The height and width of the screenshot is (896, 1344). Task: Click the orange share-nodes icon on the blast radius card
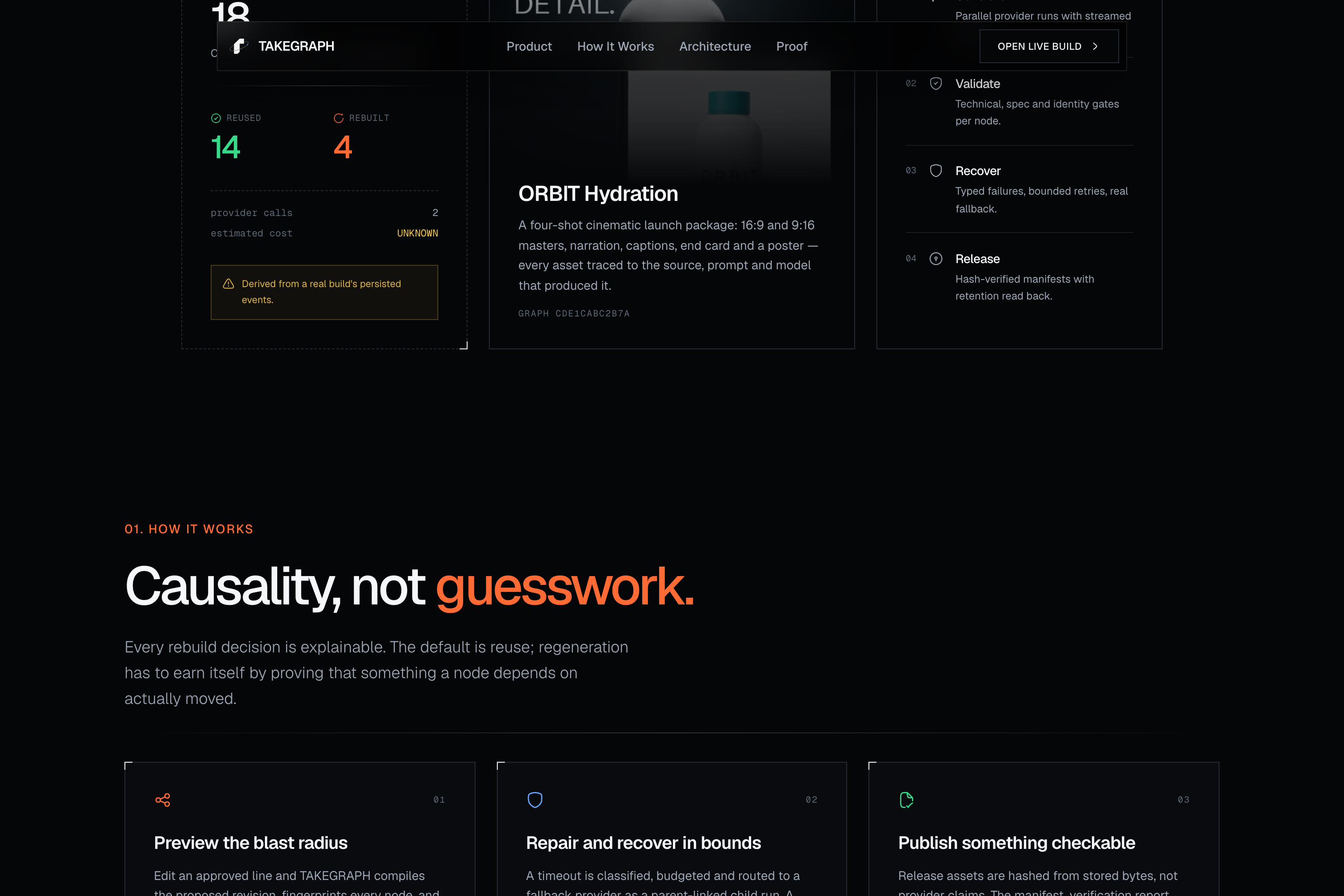pos(163,800)
